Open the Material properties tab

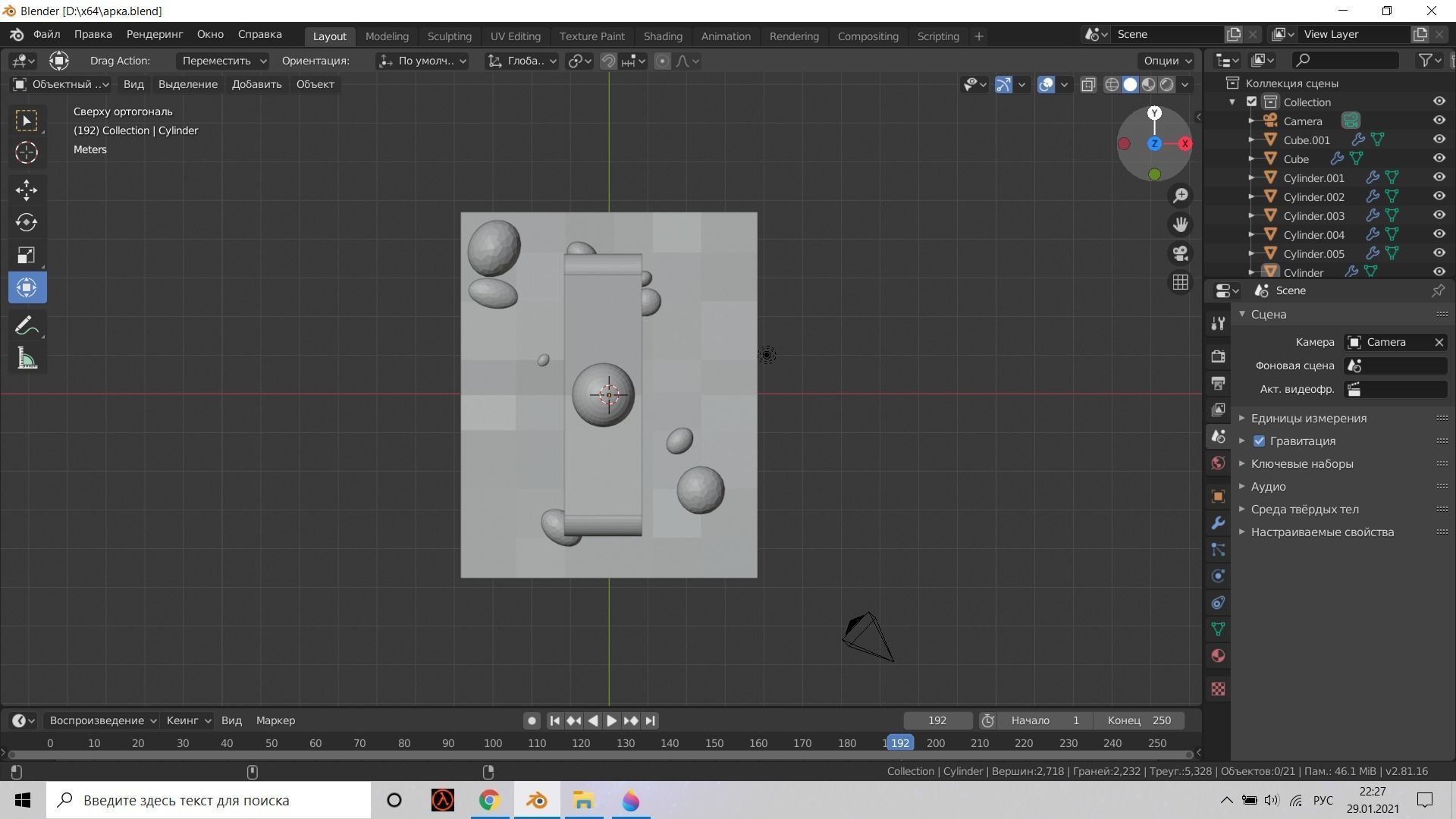coord(1218,656)
